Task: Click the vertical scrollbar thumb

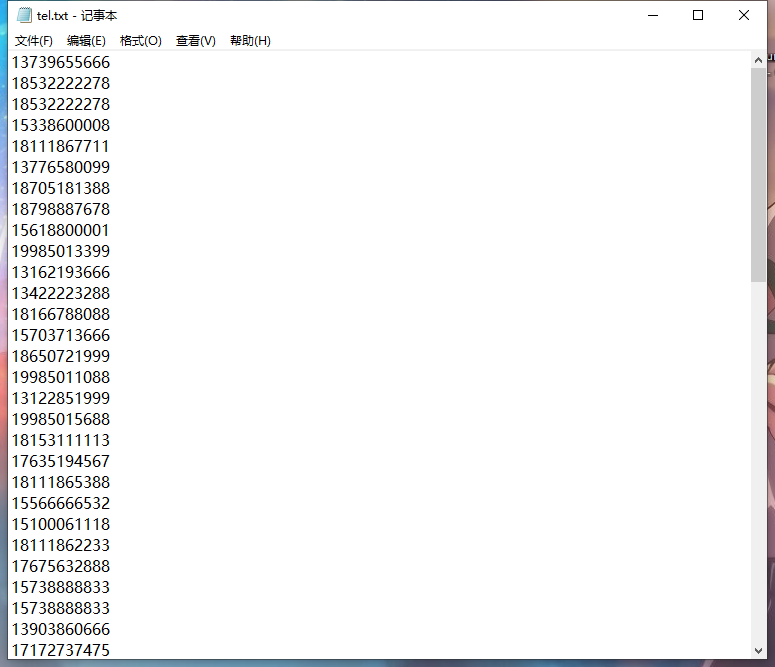Action: pyautogui.click(x=758, y=176)
